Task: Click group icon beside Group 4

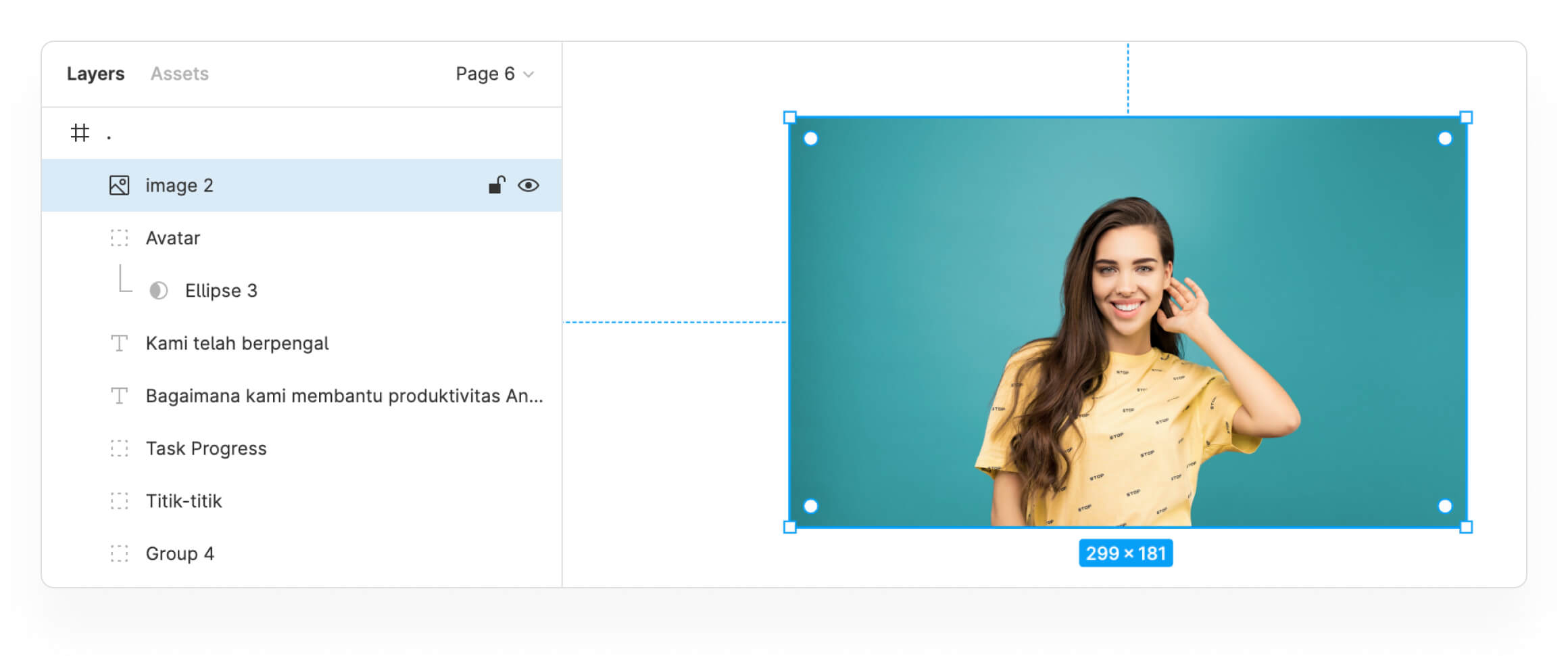Action: click(119, 554)
